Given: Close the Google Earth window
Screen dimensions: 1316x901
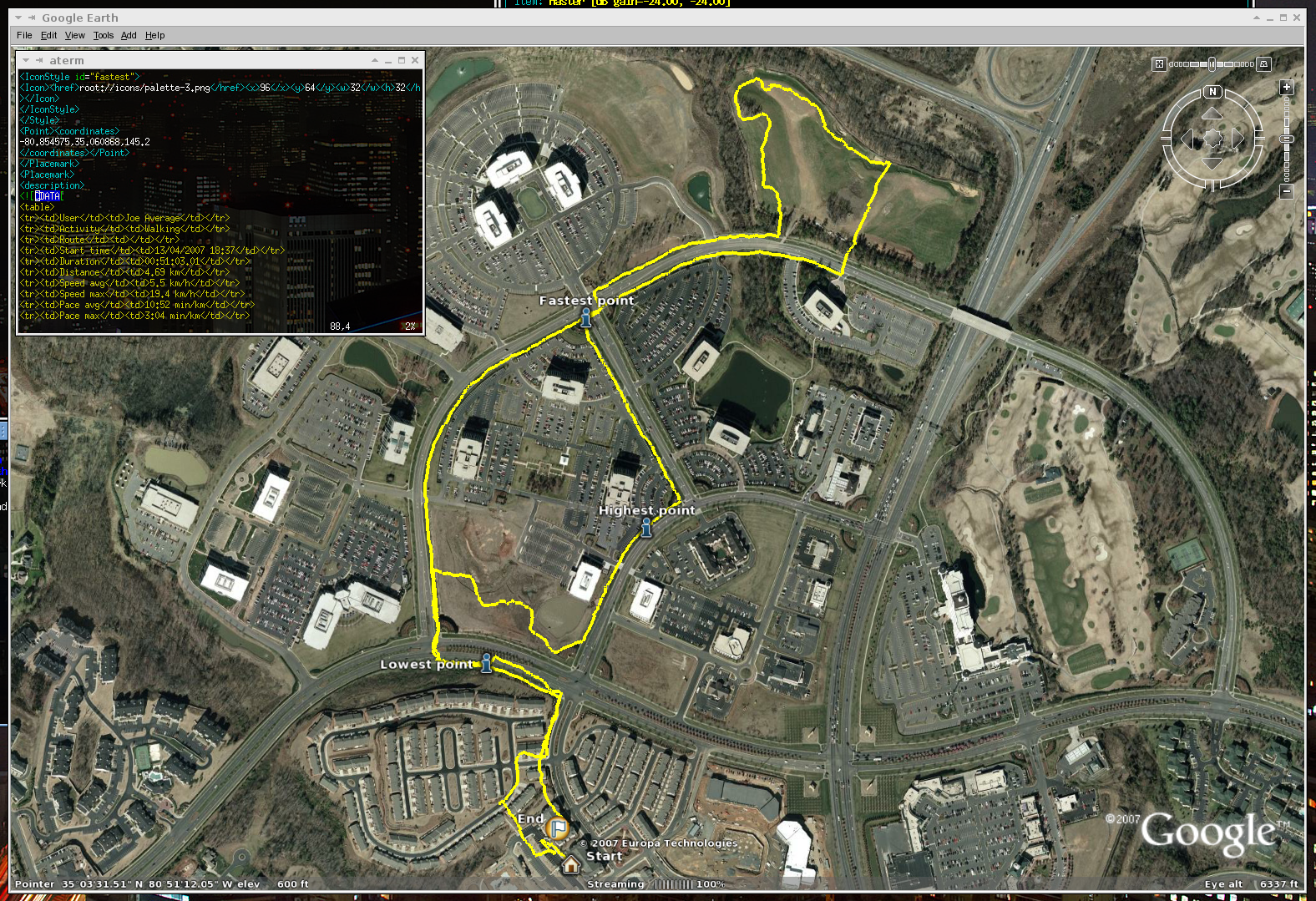Looking at the screenshot, I should (1297, 18).
